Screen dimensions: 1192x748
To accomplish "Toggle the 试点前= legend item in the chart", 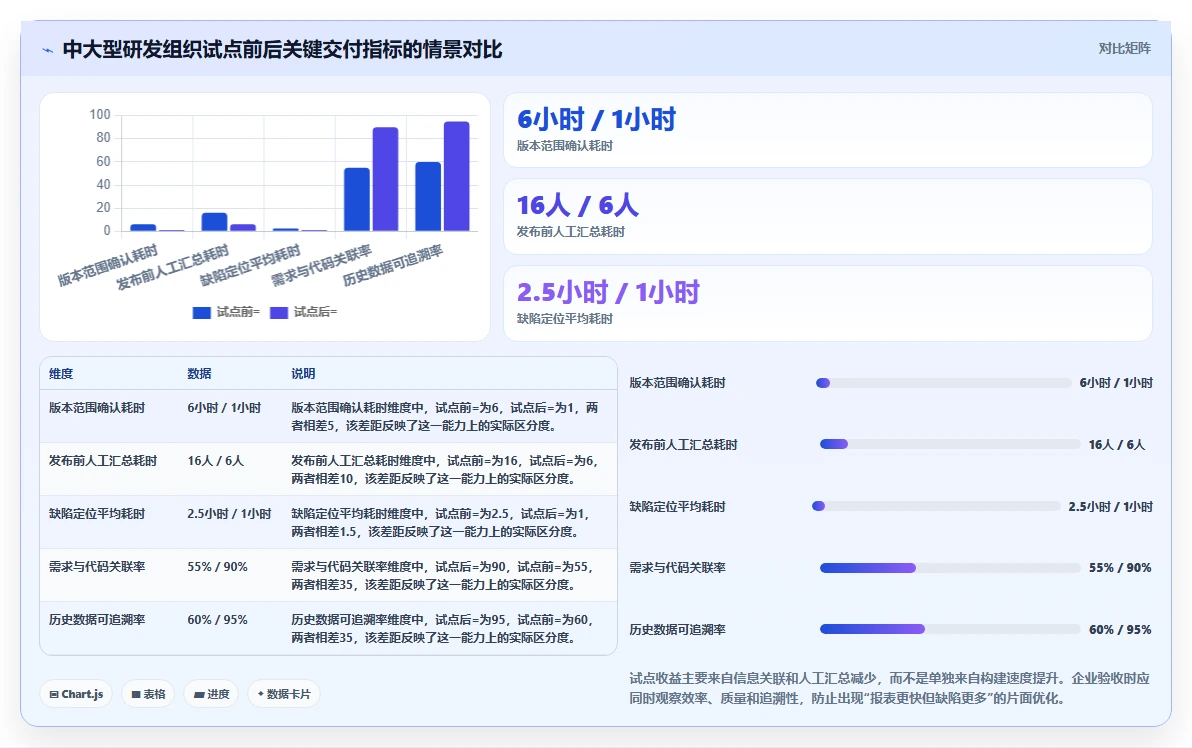I will [x=227, y=312].
